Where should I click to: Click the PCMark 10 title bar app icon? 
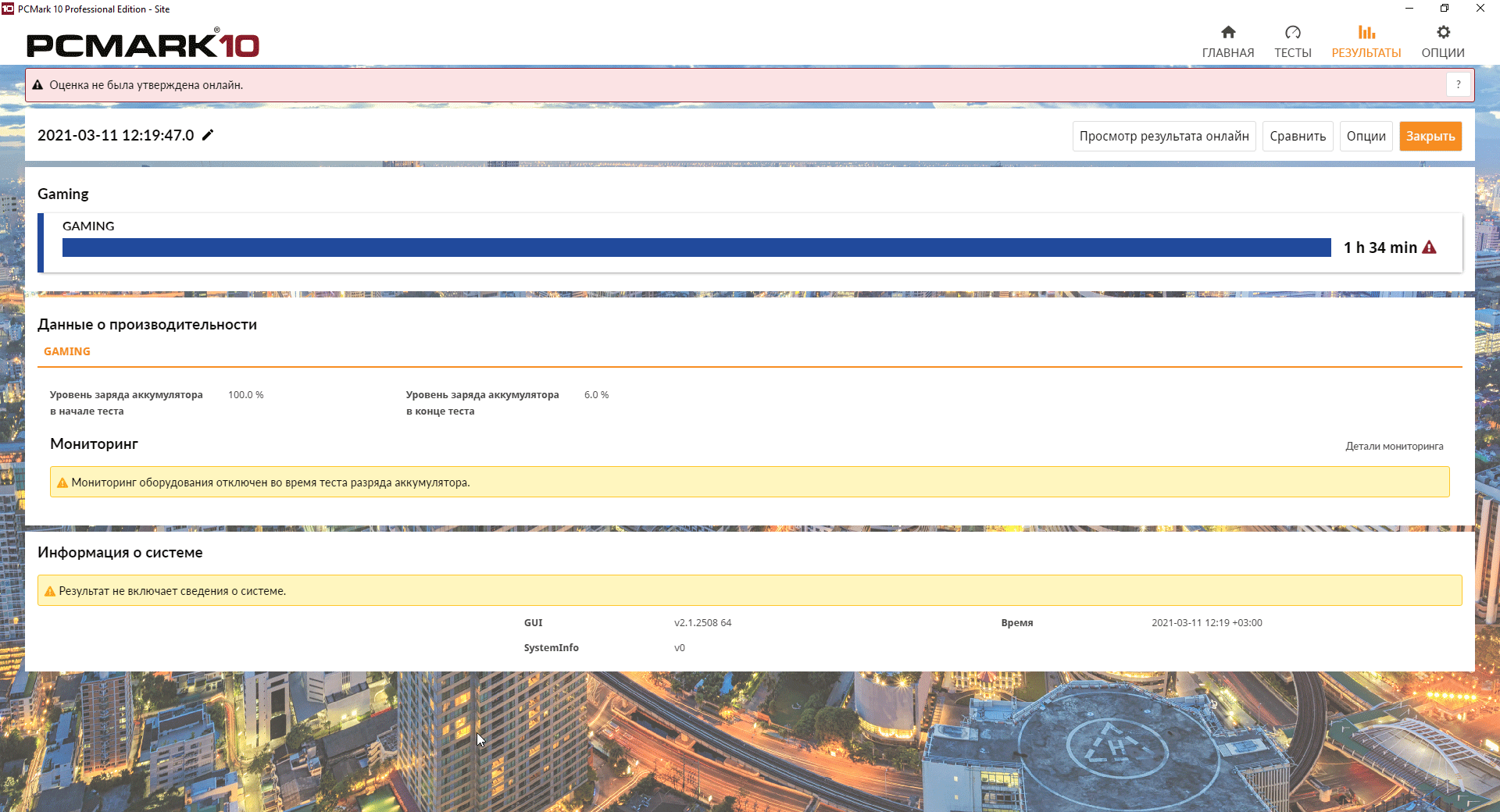[8, 9]
